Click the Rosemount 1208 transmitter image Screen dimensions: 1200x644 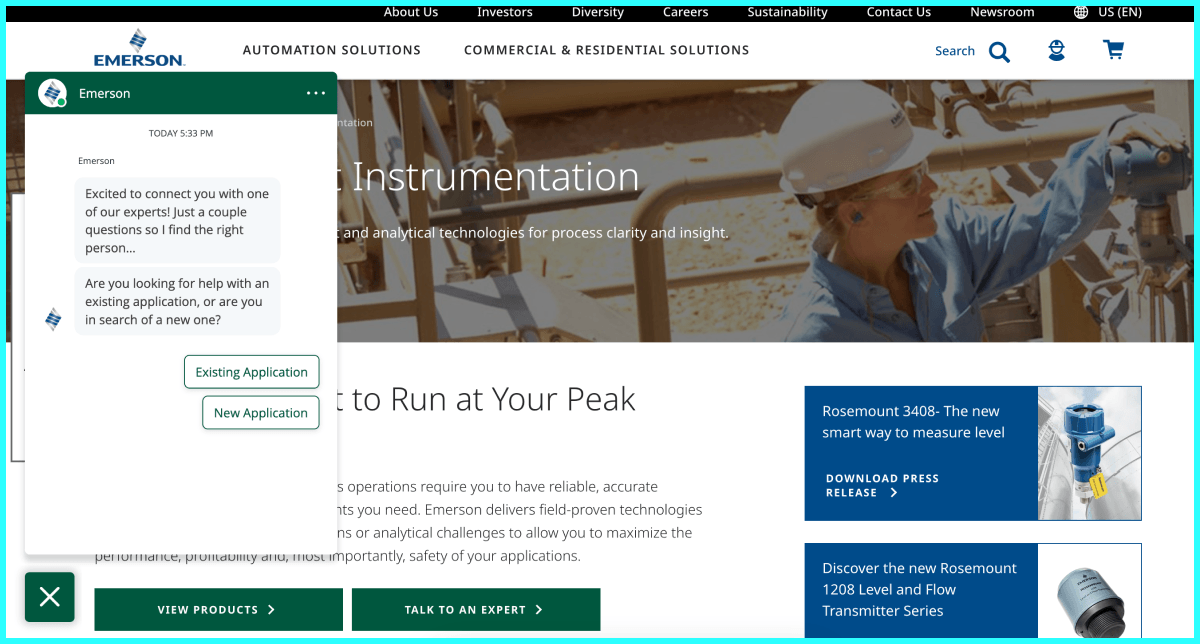(x=1088, y=592)
